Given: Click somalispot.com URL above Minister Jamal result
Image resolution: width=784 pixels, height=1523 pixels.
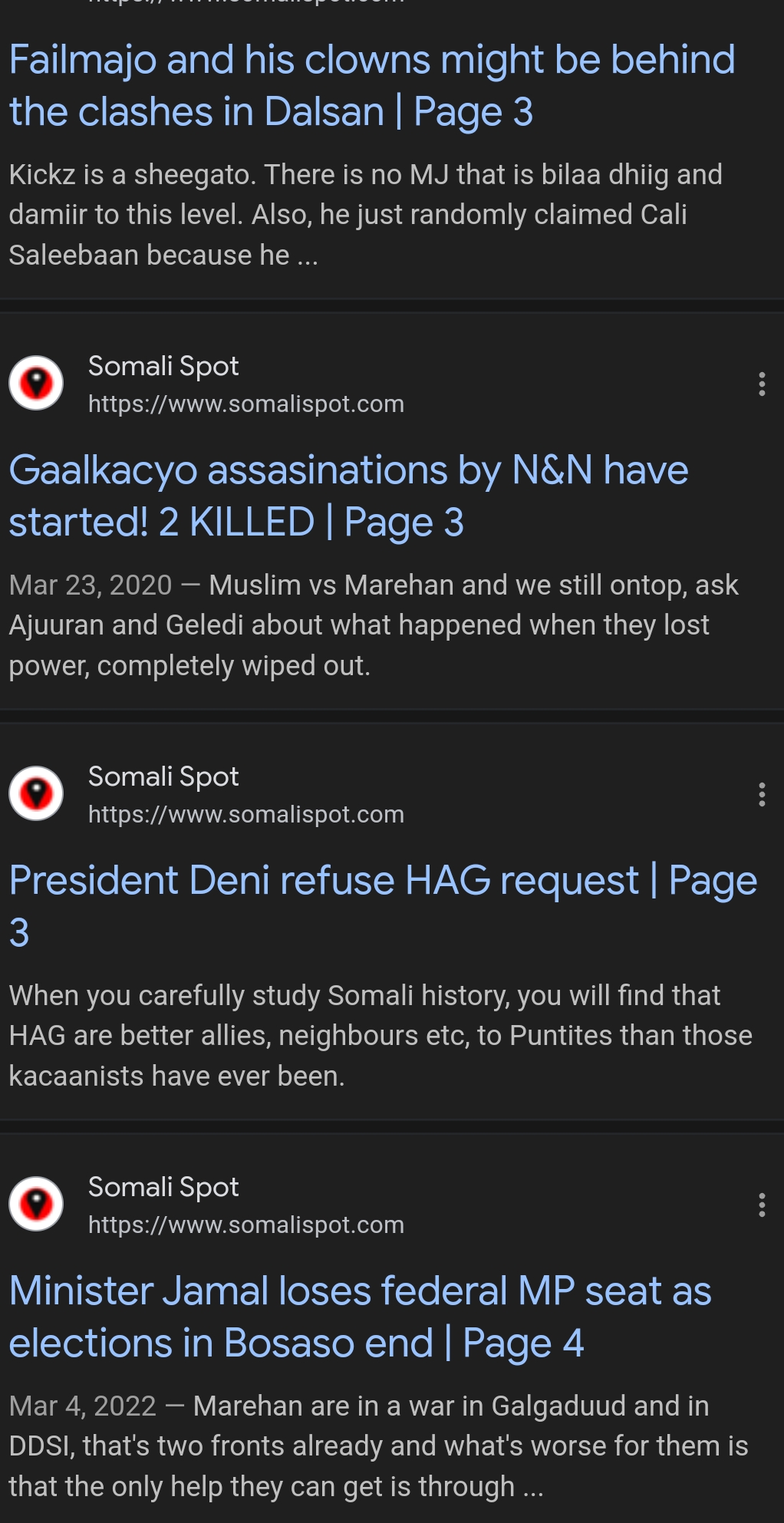Looking at the screenshot, I should [x=245, y=1225].
